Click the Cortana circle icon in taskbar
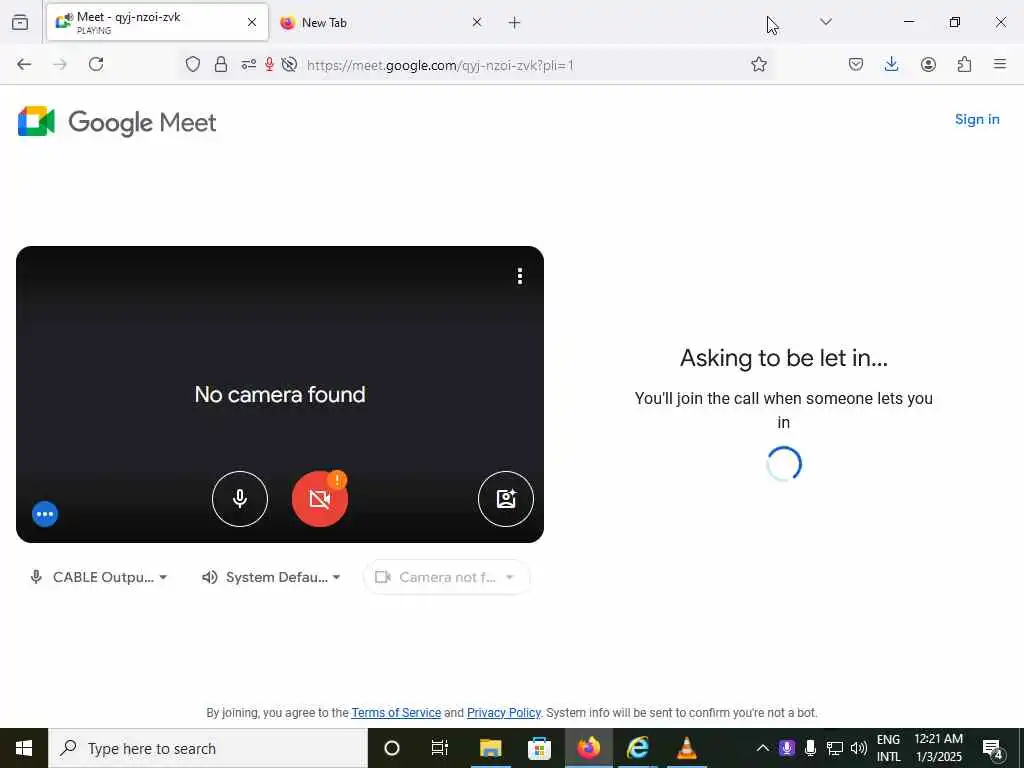Image resolution: width=1024 pixels, height=768 pixels. (x=392, y=748)
